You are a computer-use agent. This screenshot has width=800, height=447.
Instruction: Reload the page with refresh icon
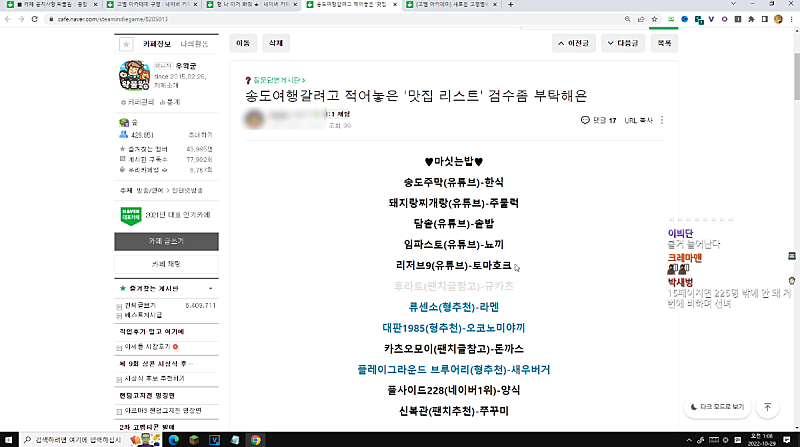point(35,19)
